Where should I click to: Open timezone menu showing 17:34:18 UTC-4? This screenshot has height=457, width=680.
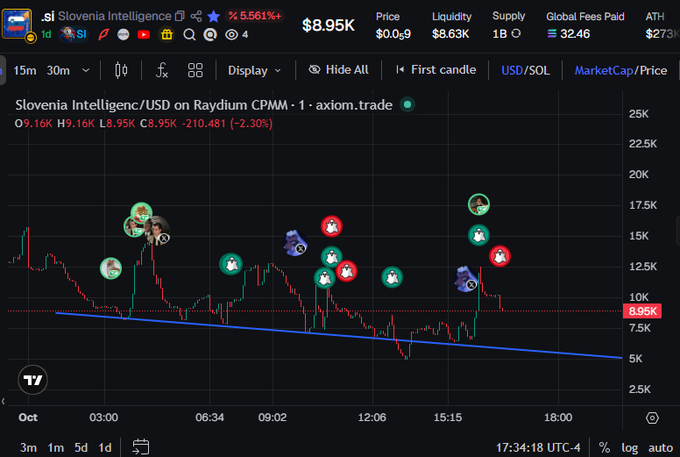(538, 447)
